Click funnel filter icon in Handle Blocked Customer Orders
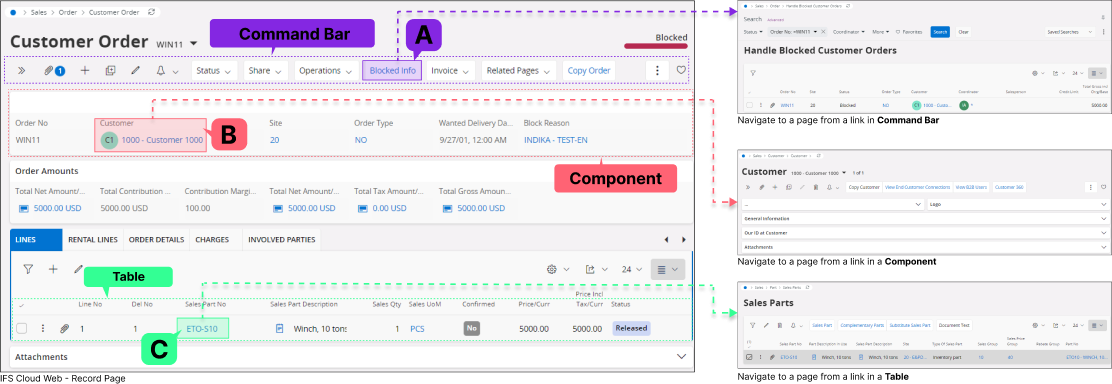 point(753,72)
